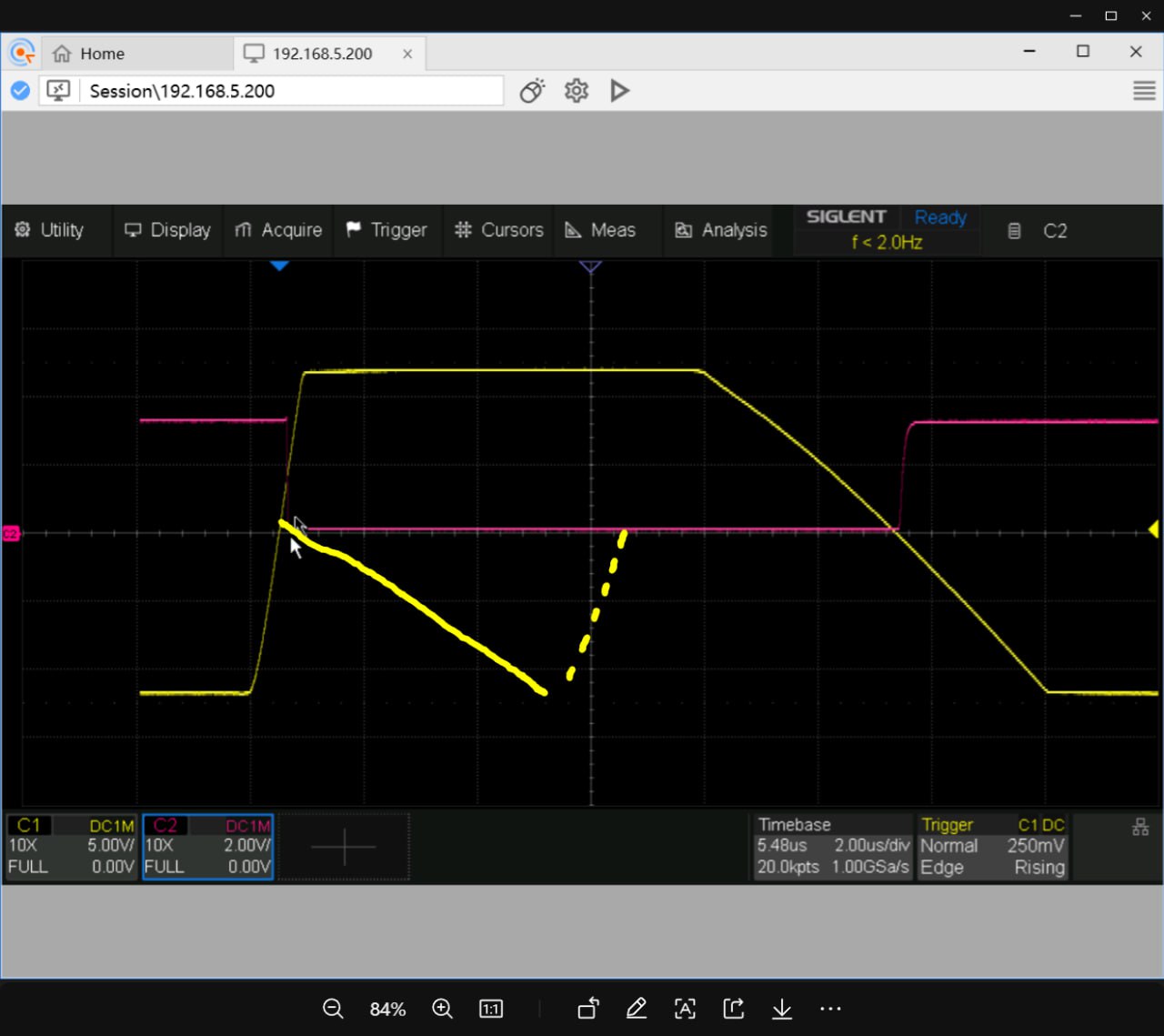Open the hamburger menu at top right
1164x1036 pixels.
pyautogui.click(x=1144, y=91)
